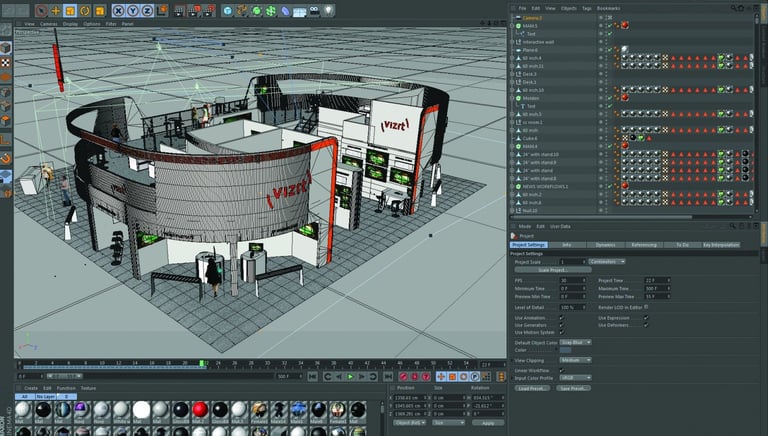Toggle Y-axis lock button
Screen dimensions: 768x436
point(133,10)
